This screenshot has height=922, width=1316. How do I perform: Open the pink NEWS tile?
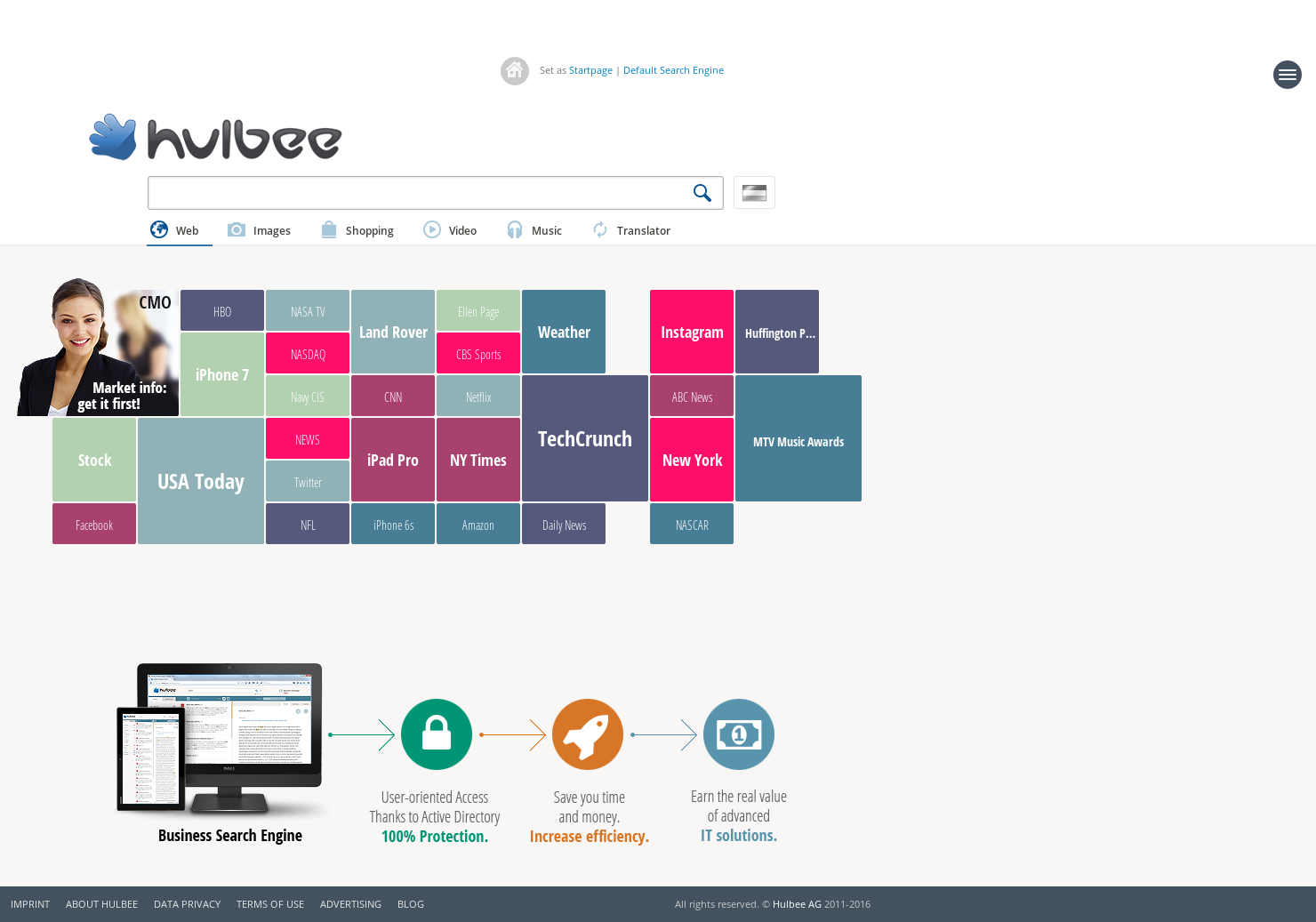[x=308, y=438]
